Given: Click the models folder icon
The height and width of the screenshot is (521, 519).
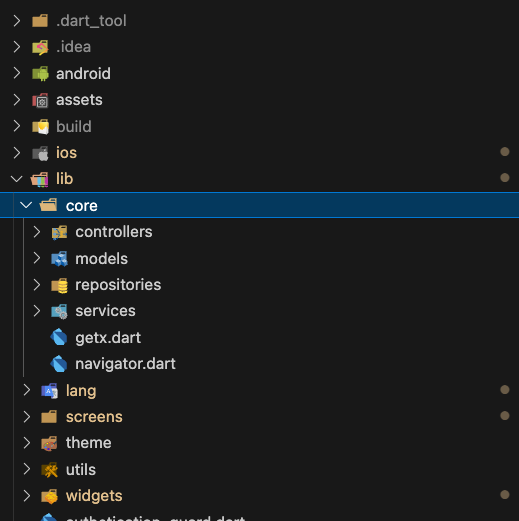Looking at the screenshot, I should point(59,259).
